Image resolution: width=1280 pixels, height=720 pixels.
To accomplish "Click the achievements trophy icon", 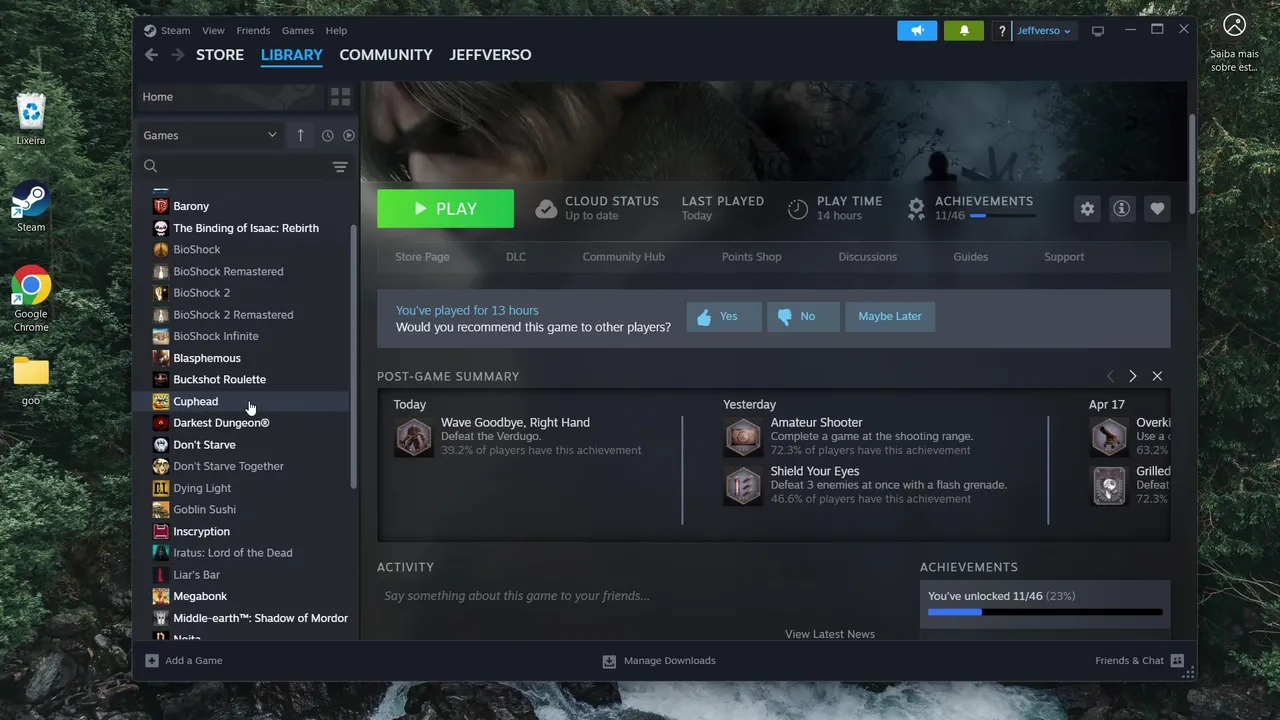I will tap(916, 209).
